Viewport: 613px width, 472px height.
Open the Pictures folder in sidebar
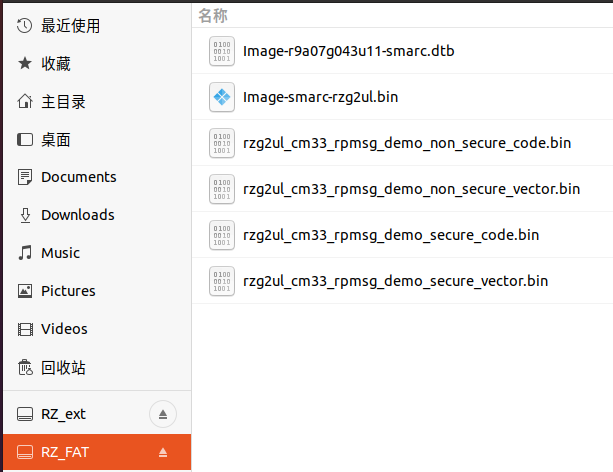[97, 291]
